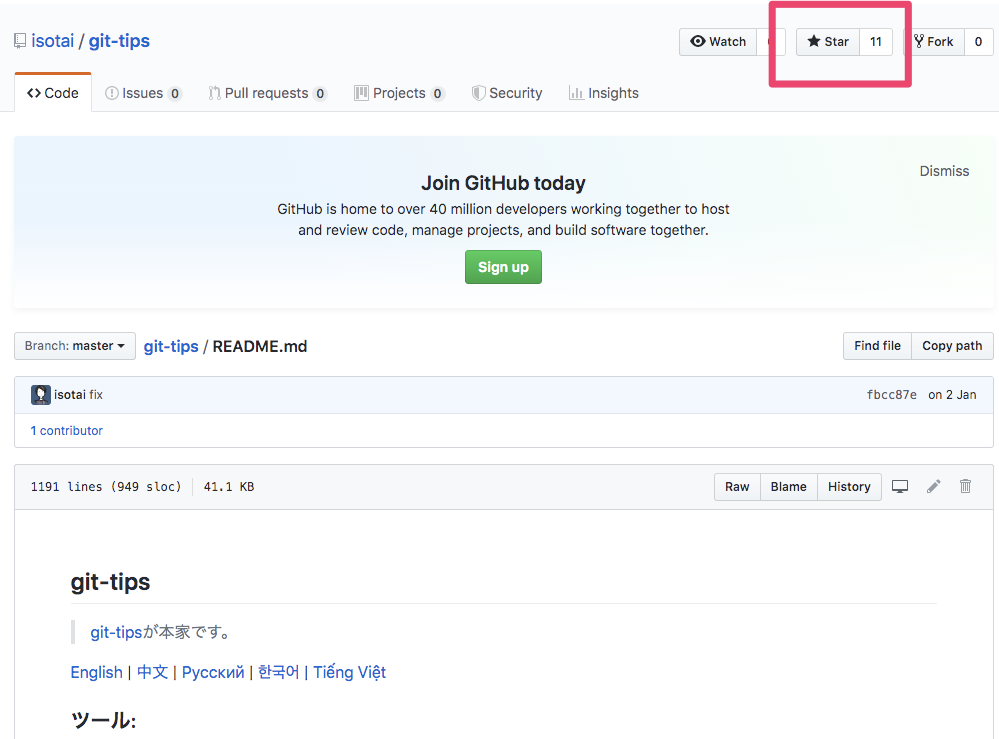
Task: Expand the Branch: master dropdown
Action: 75,346
